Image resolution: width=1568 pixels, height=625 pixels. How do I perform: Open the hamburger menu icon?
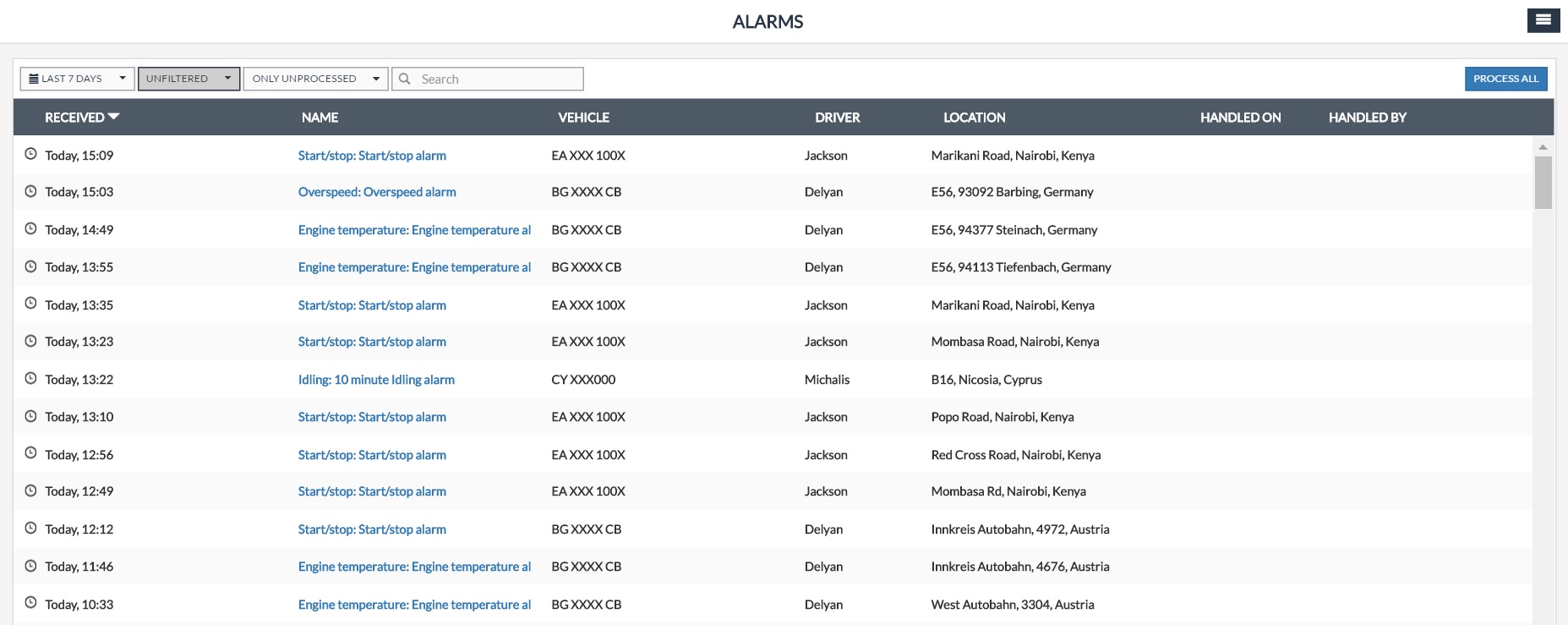(1543, 20)
